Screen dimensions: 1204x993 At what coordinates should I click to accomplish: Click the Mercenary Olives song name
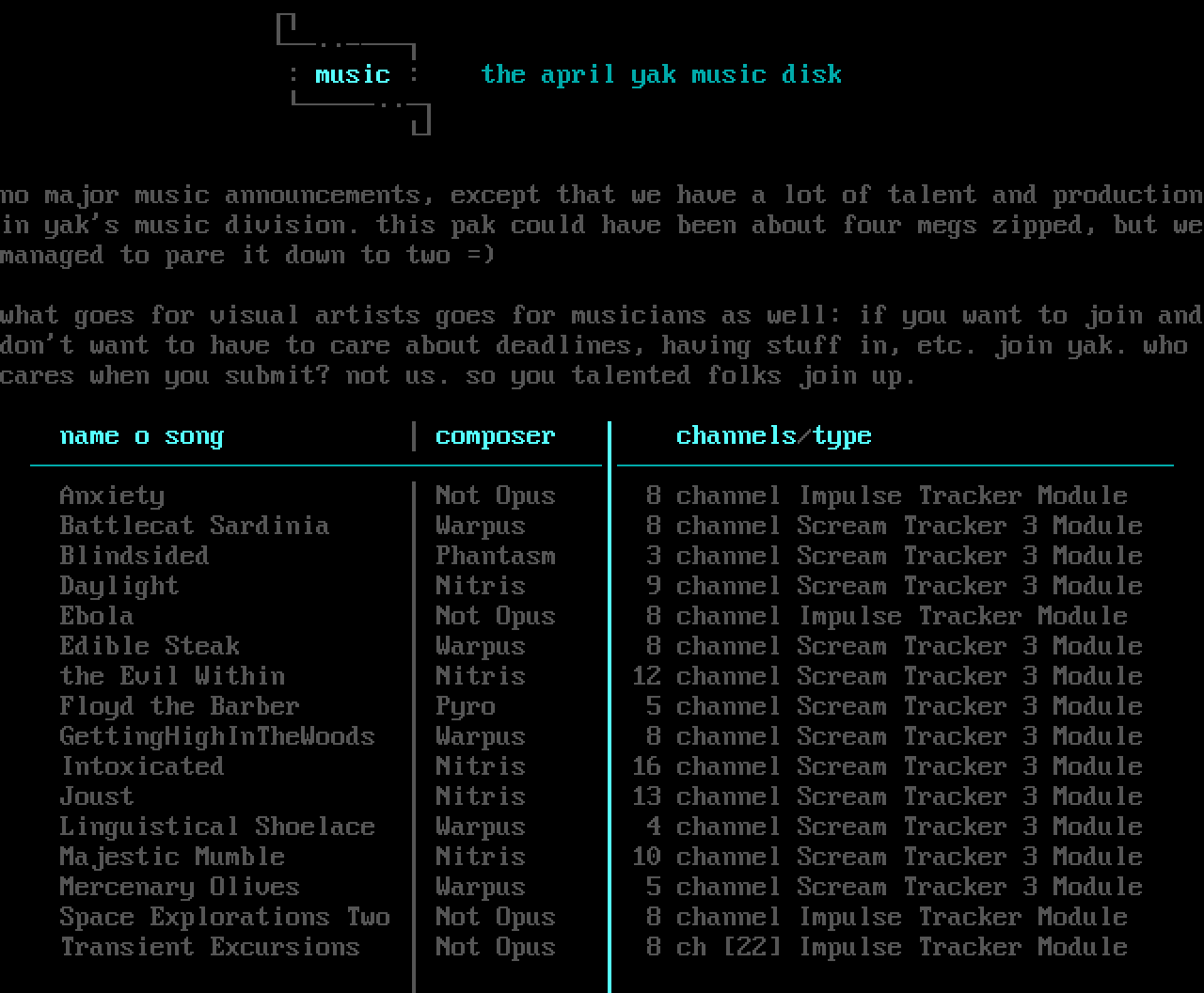pyautogui.click(x=180, y=887)
